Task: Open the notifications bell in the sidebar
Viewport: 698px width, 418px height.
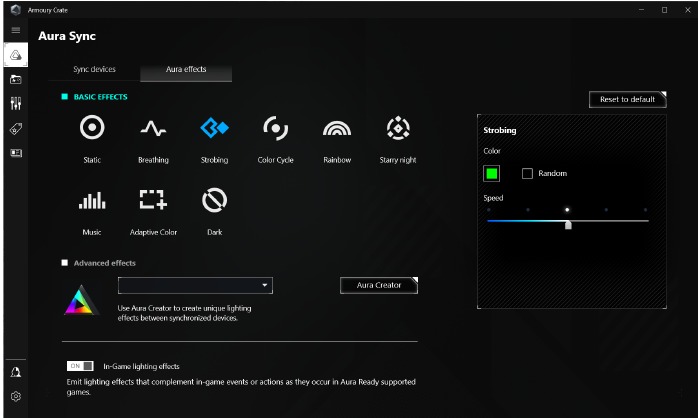Action: (x=16, y=372)
